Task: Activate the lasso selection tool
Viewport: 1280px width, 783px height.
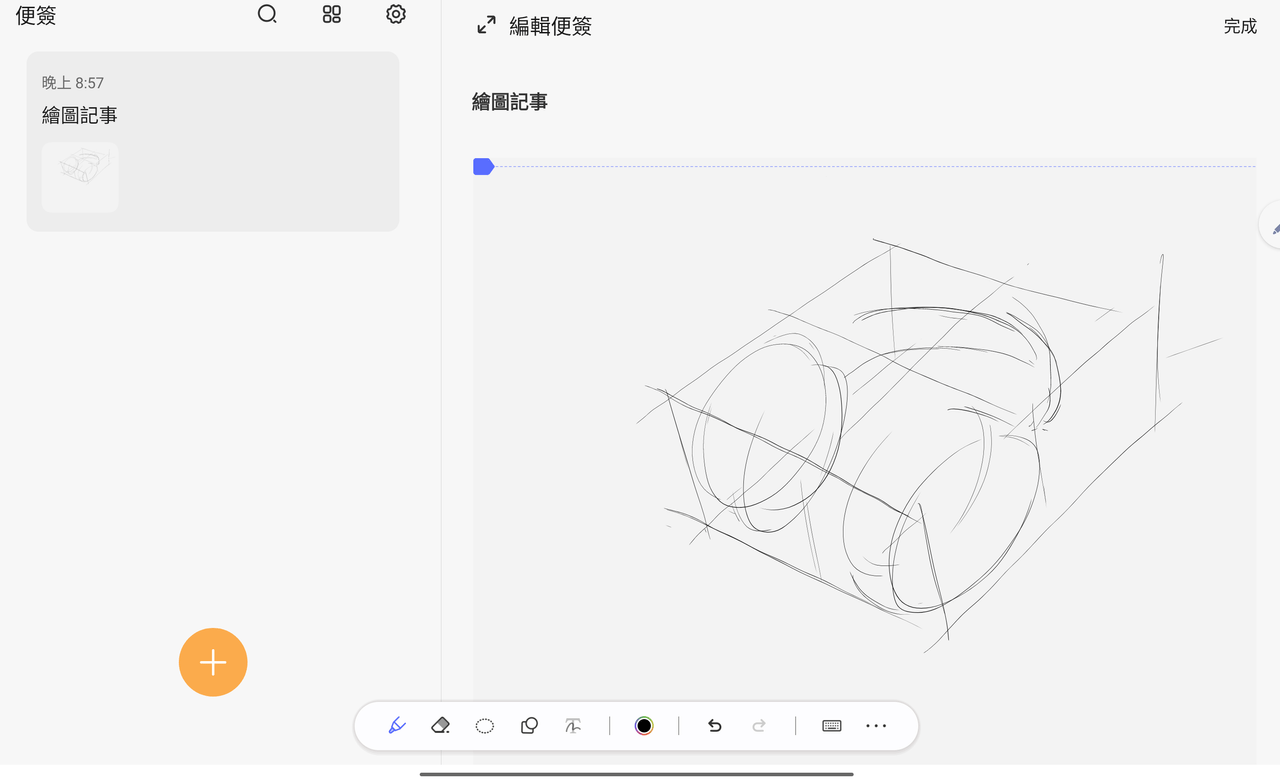Action: (485, 726)
